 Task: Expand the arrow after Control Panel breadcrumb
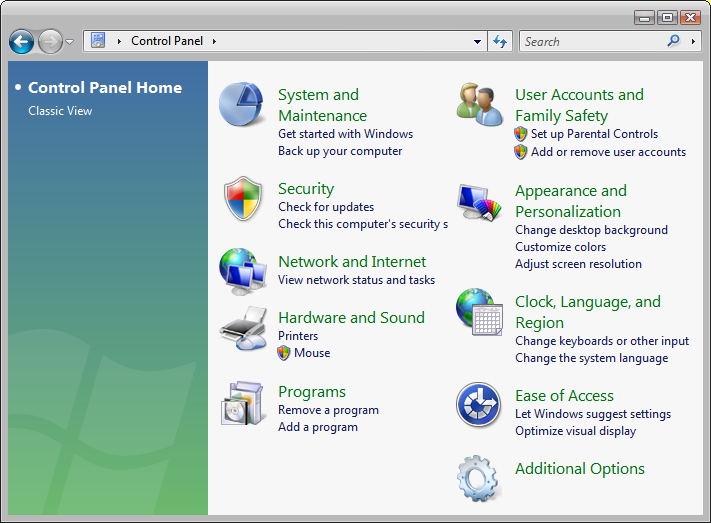(214, 41)
